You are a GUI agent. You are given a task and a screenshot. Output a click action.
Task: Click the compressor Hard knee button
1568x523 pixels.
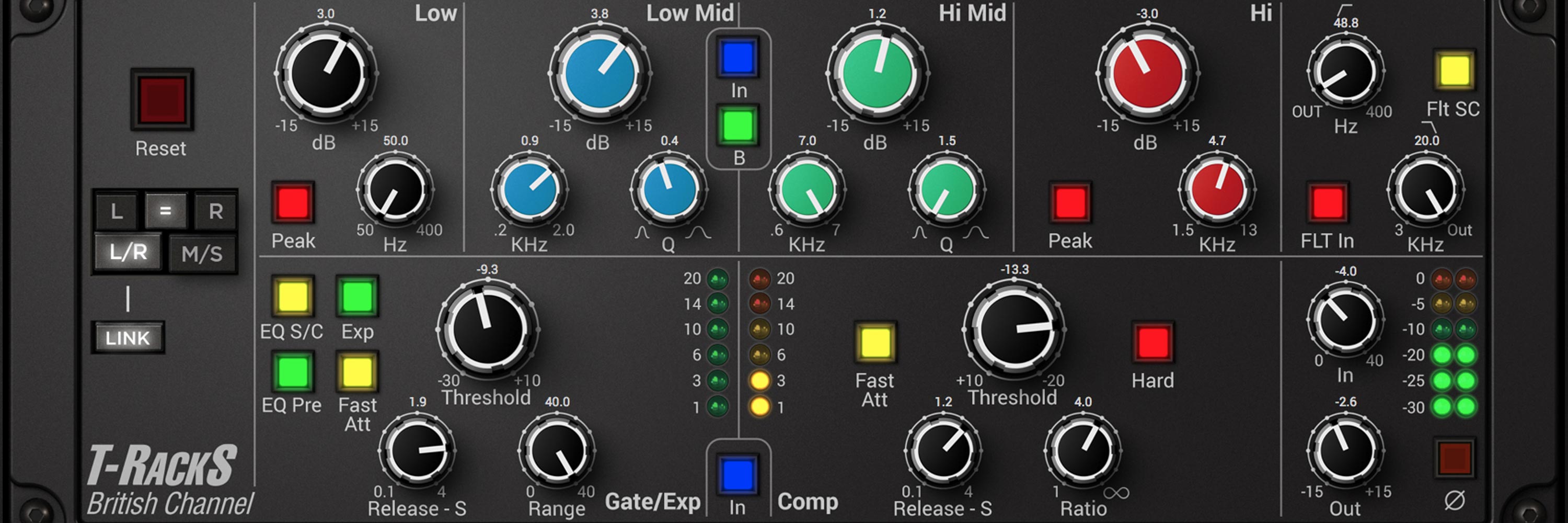tap(1152, 342)
